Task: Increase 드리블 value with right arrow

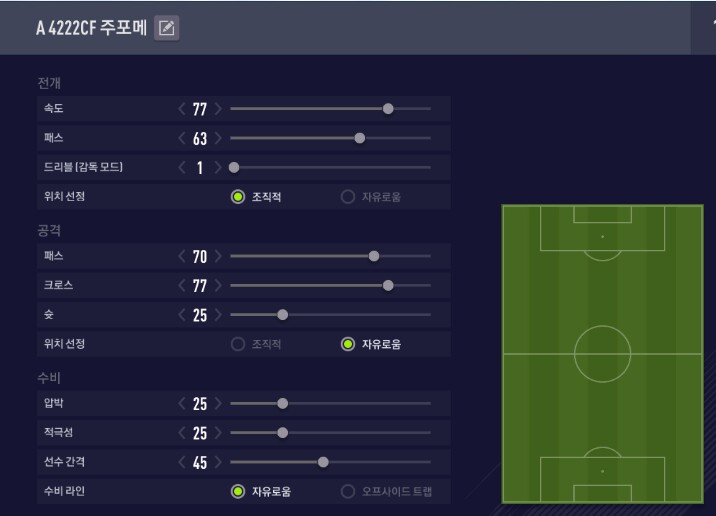Action: 218,167
